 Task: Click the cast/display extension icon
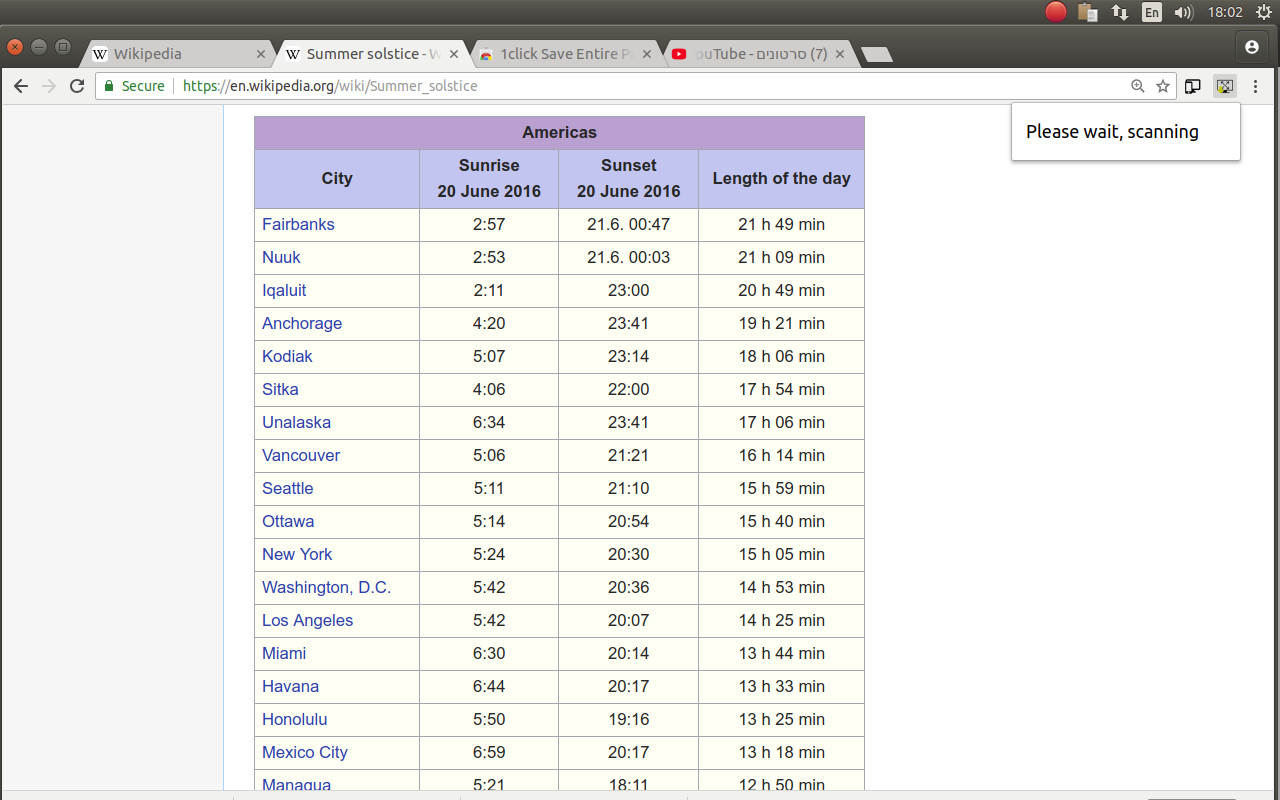[1192, 86]
